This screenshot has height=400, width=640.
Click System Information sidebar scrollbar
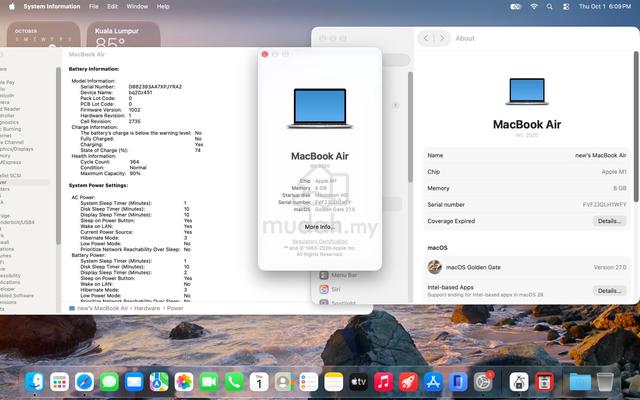pyautogui.click(x=58, y=156)
